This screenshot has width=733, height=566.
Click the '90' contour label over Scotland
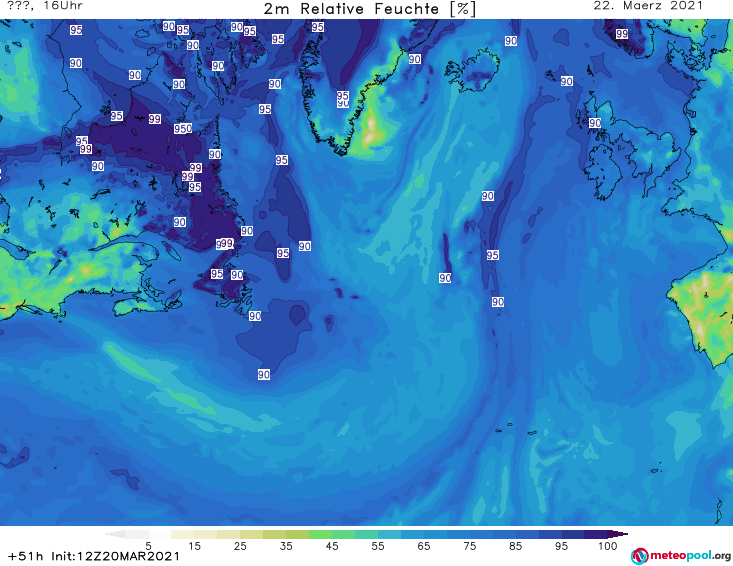click(x=595, y=122)
